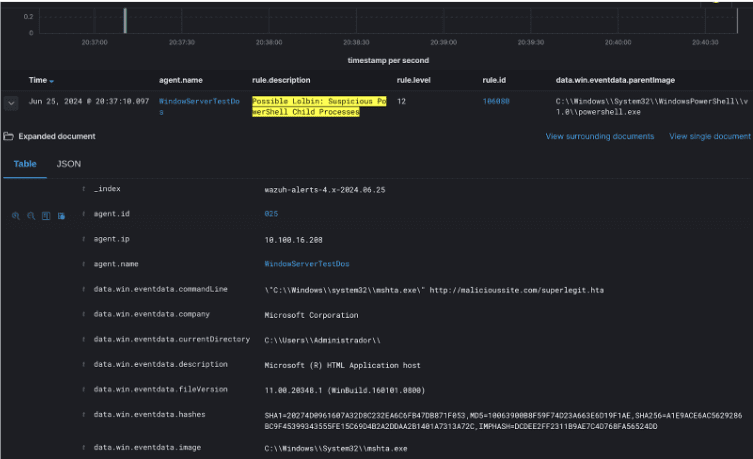Click the rule.level column header
753x459 pixels.
point(413,79)
